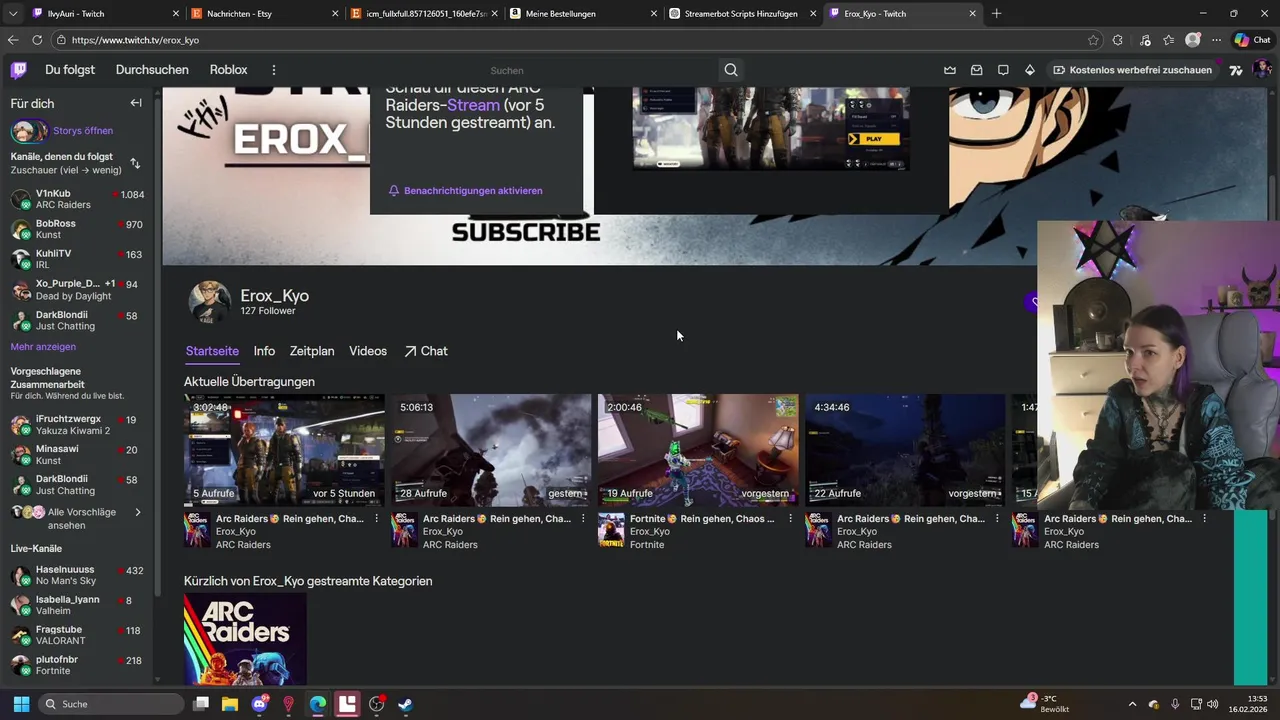Screen dimensions: 1280x720
Task: Open the browser tab search dropdown
Action: [x=12, y=14]
